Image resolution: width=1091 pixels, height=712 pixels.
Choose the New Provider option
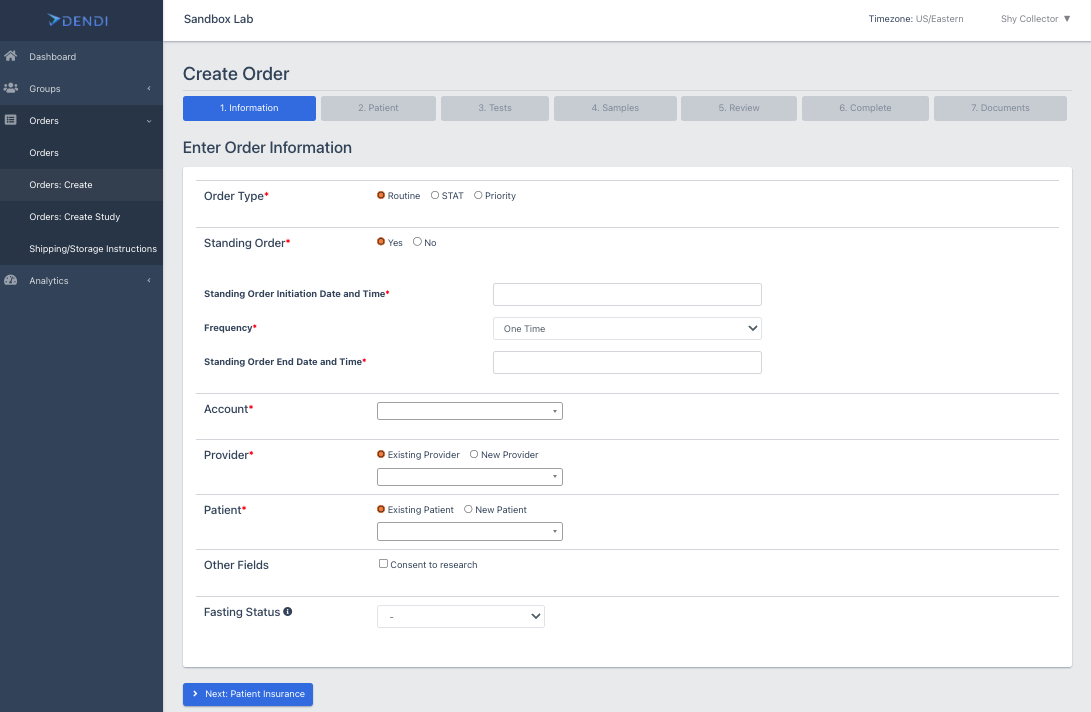click(x=474, y=454)
